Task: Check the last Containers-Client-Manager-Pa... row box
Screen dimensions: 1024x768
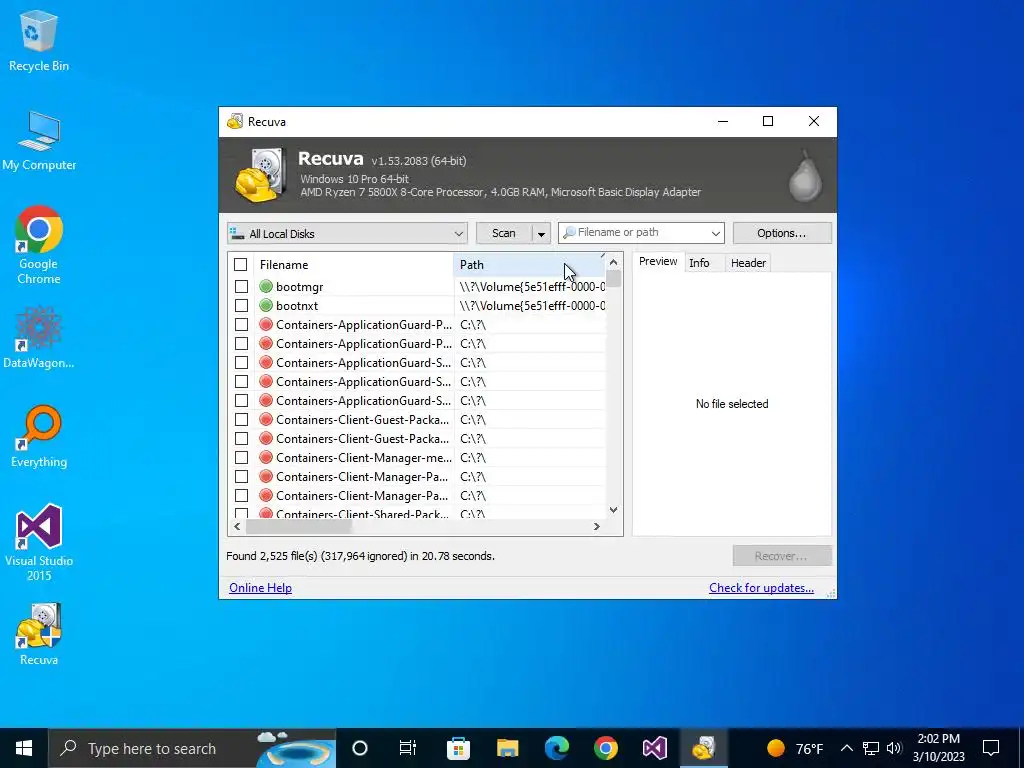Action: pyautogui.click(x=241, y=495)
